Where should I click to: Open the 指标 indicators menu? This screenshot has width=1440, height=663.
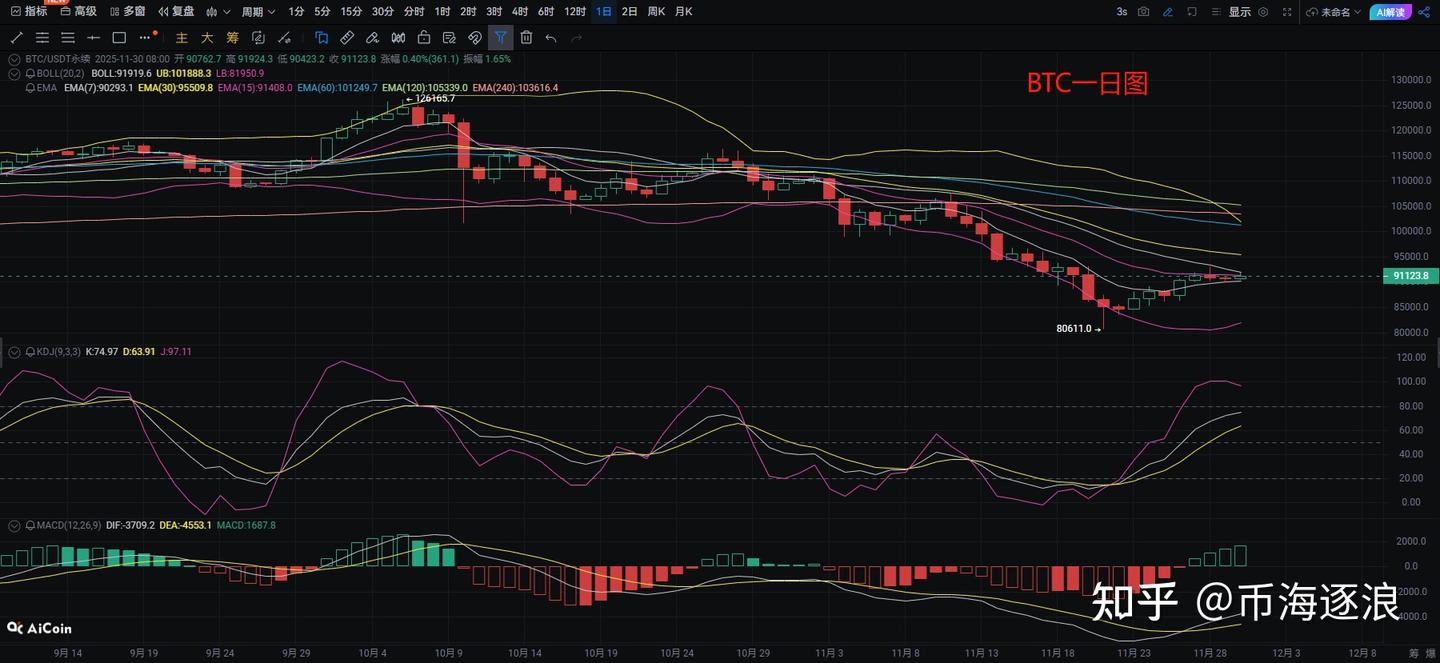point(33,11)
